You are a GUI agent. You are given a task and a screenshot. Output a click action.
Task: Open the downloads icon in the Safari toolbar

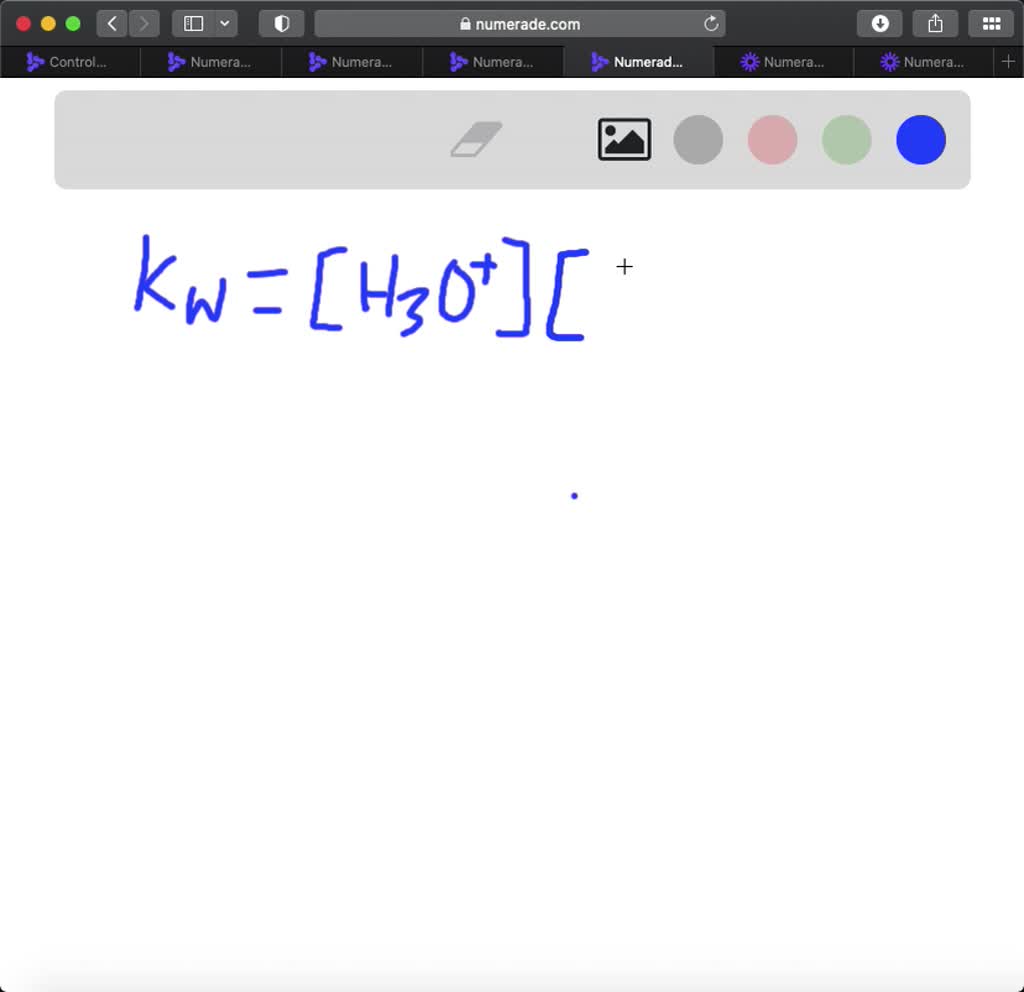click(879, 23)
